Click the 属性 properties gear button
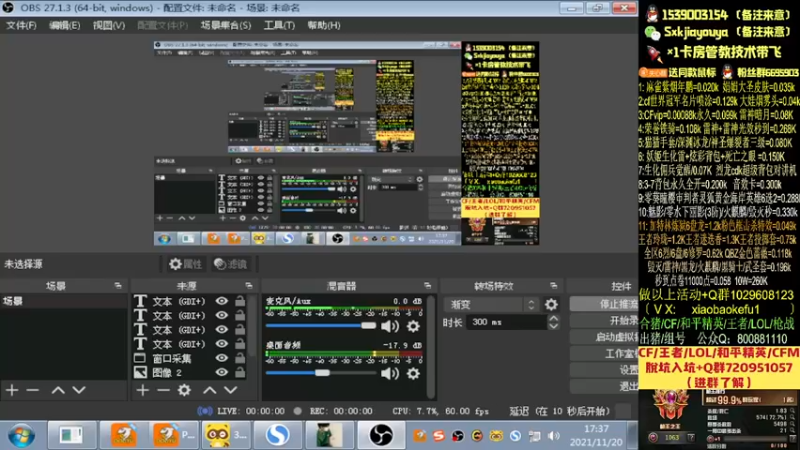The image size is (800, 450). click(186, 264)
